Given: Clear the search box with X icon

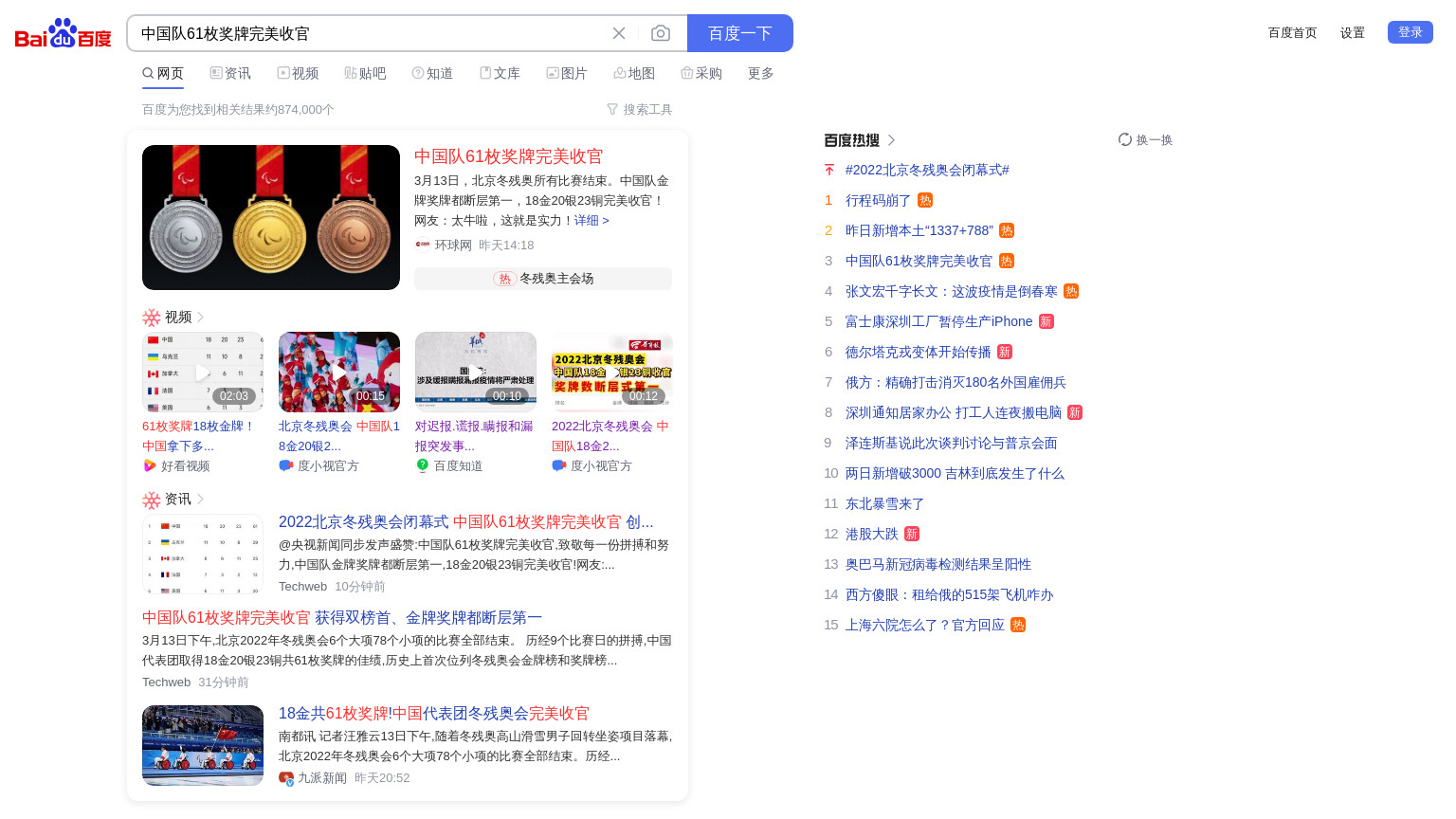Looking at the screenshot, I should pyautogui.click(x=619, y=33).
